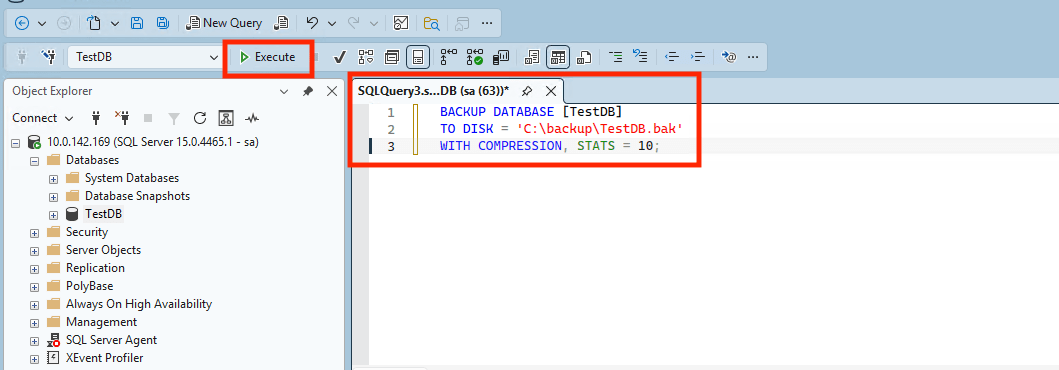The width and height of the screenshot is (1059, 370).
Task: Open the new item file icon
Action: [95, 23]
